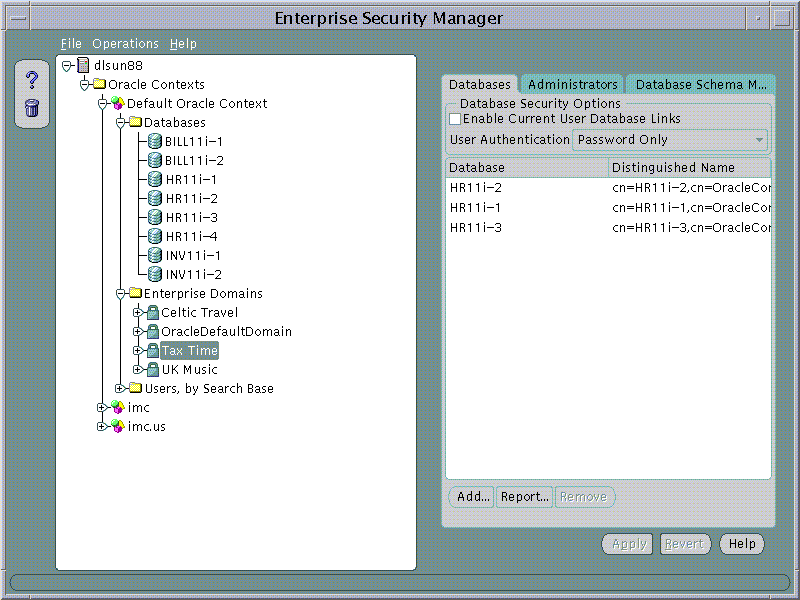The height and width of the screenshot is (600, 800).
Task: Select HR11i-4 in the tree
Action: (191, 237)
